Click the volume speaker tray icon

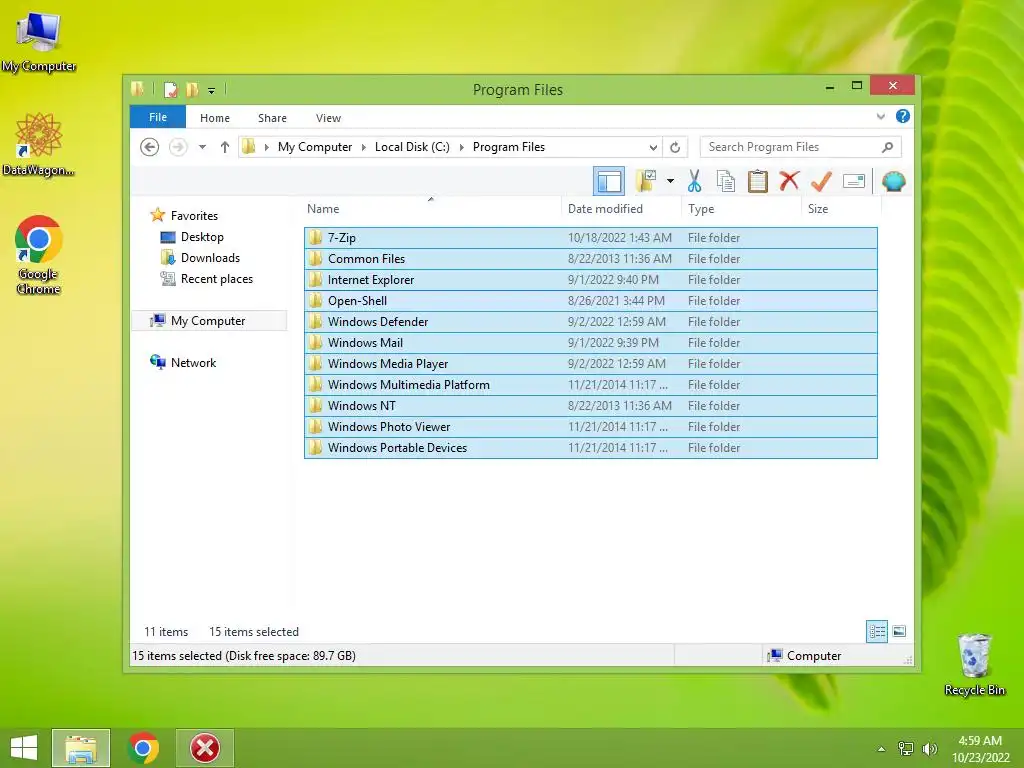(929, 748)
